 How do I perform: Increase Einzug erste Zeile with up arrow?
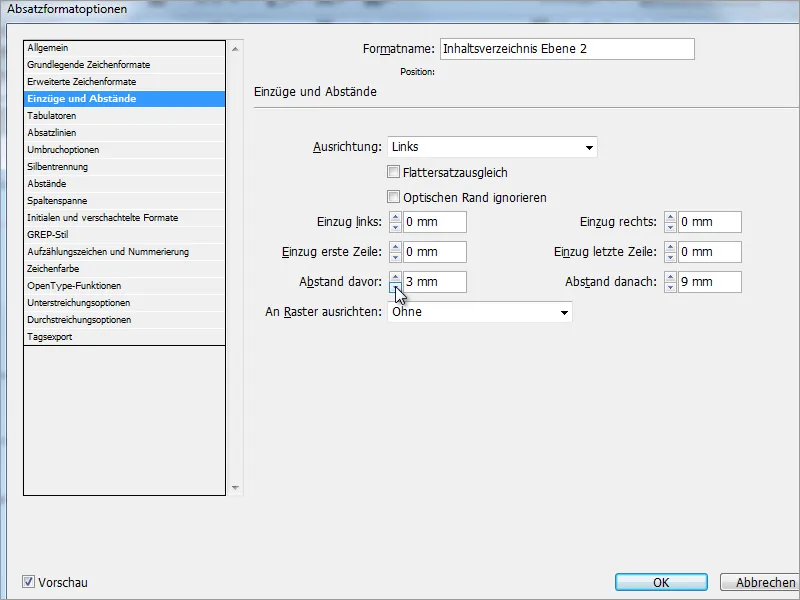(395, 247)
